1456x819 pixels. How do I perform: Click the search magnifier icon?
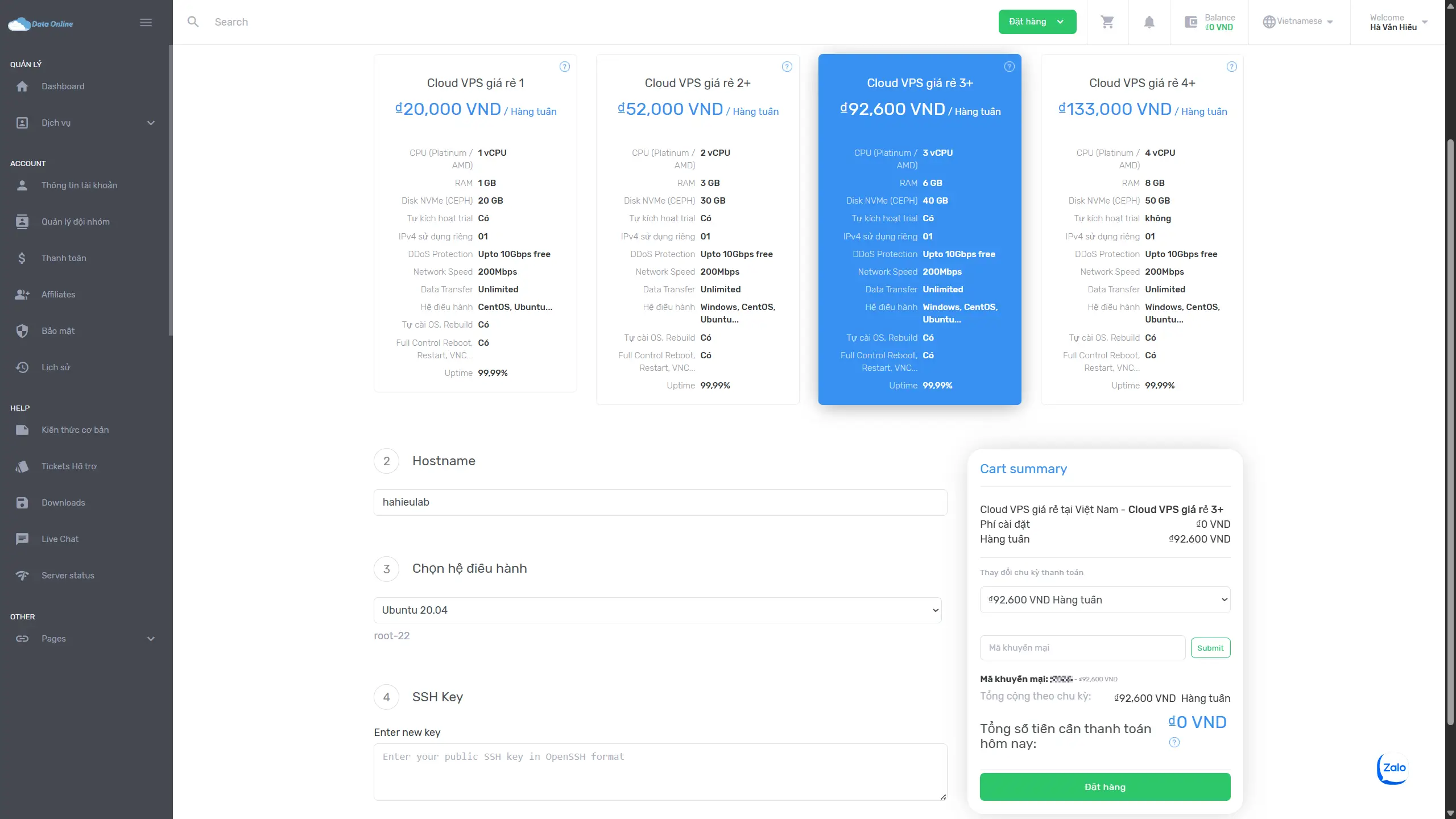pyautogui.click(x=193, y=22)
